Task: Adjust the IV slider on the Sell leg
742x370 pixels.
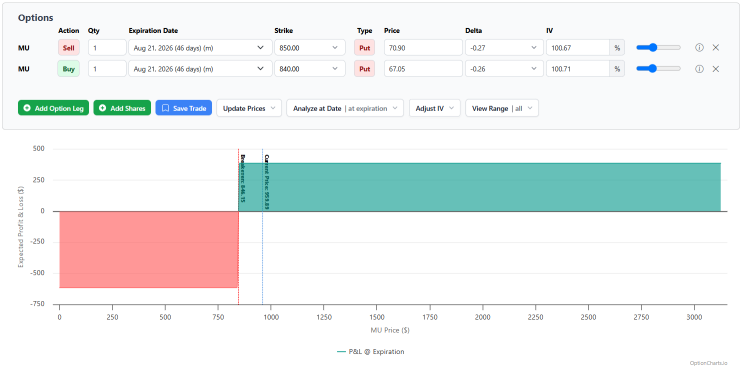Action: tap(658, 47)
